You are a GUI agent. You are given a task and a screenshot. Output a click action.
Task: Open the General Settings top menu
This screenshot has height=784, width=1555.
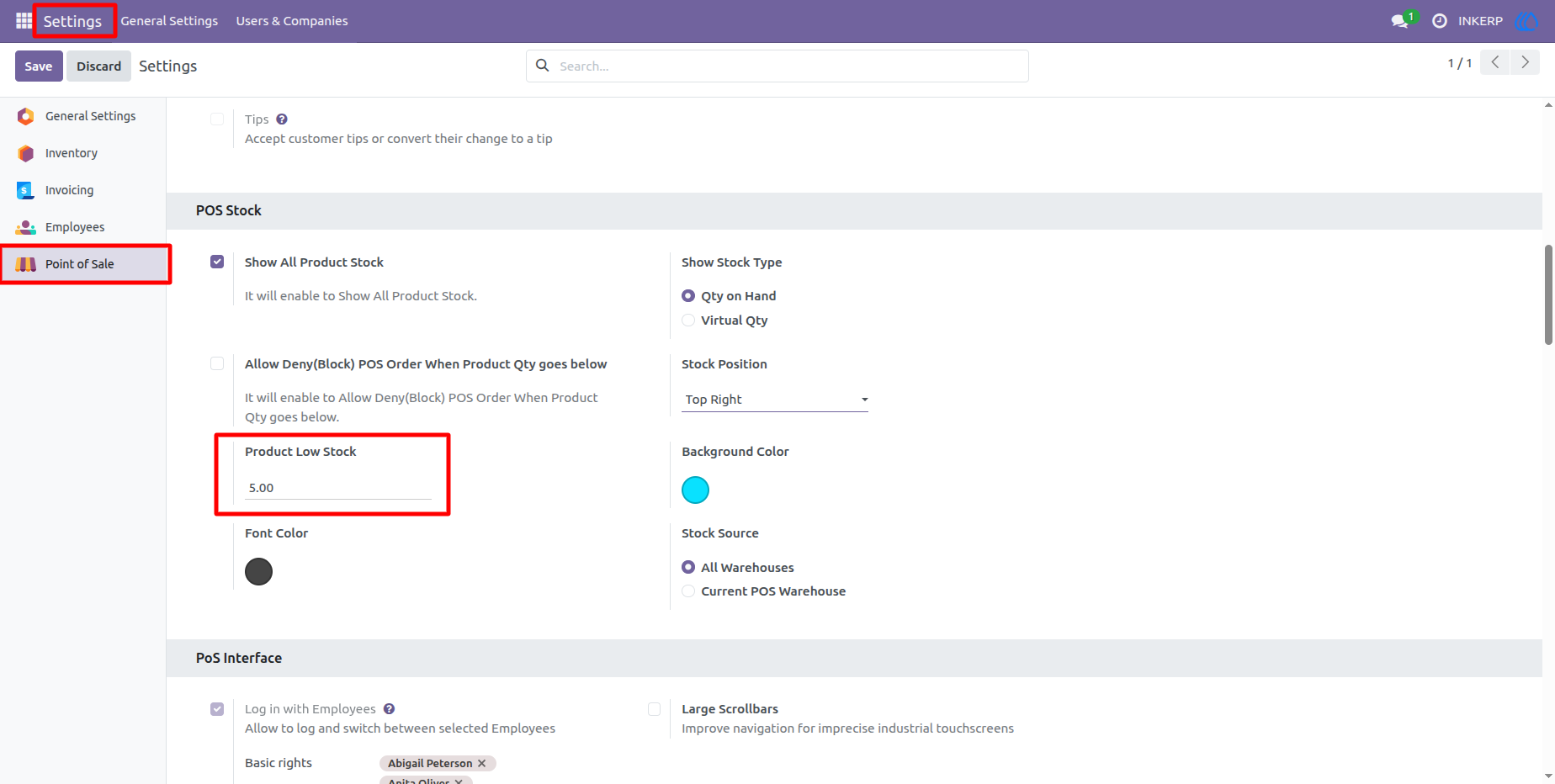[x=169, y=21]
